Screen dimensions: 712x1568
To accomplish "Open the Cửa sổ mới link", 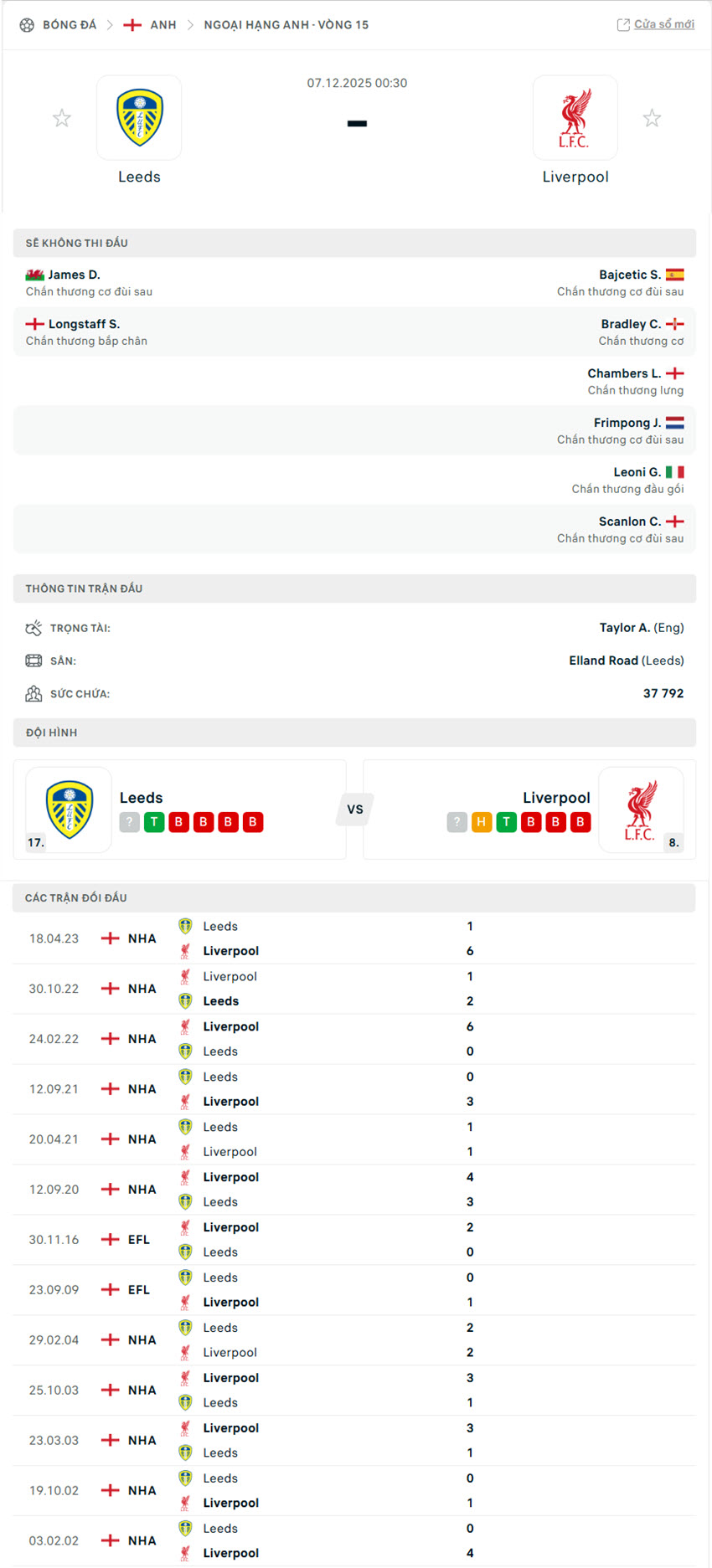I will pyautogui.click(x=661, y=23).
